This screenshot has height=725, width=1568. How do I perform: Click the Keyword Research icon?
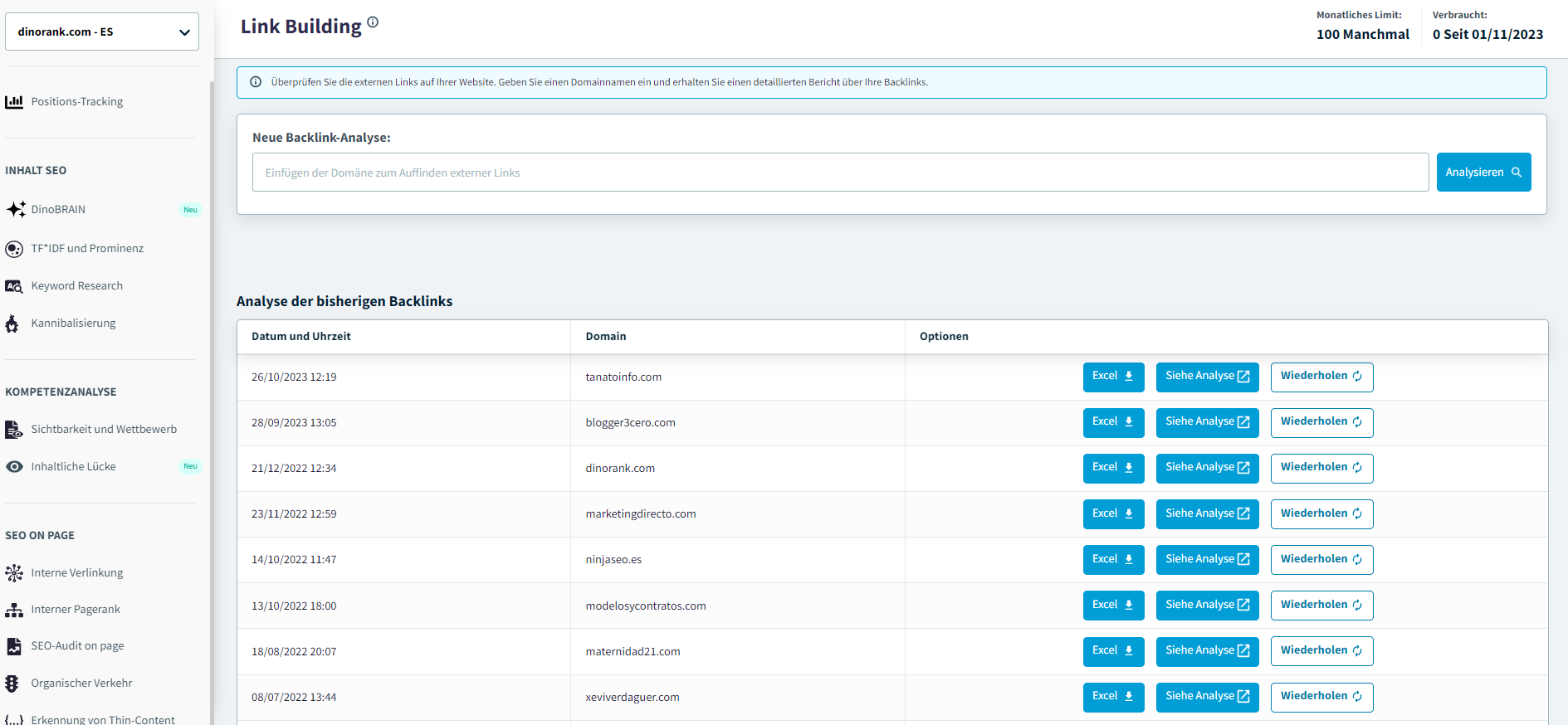tap(14, 286)
